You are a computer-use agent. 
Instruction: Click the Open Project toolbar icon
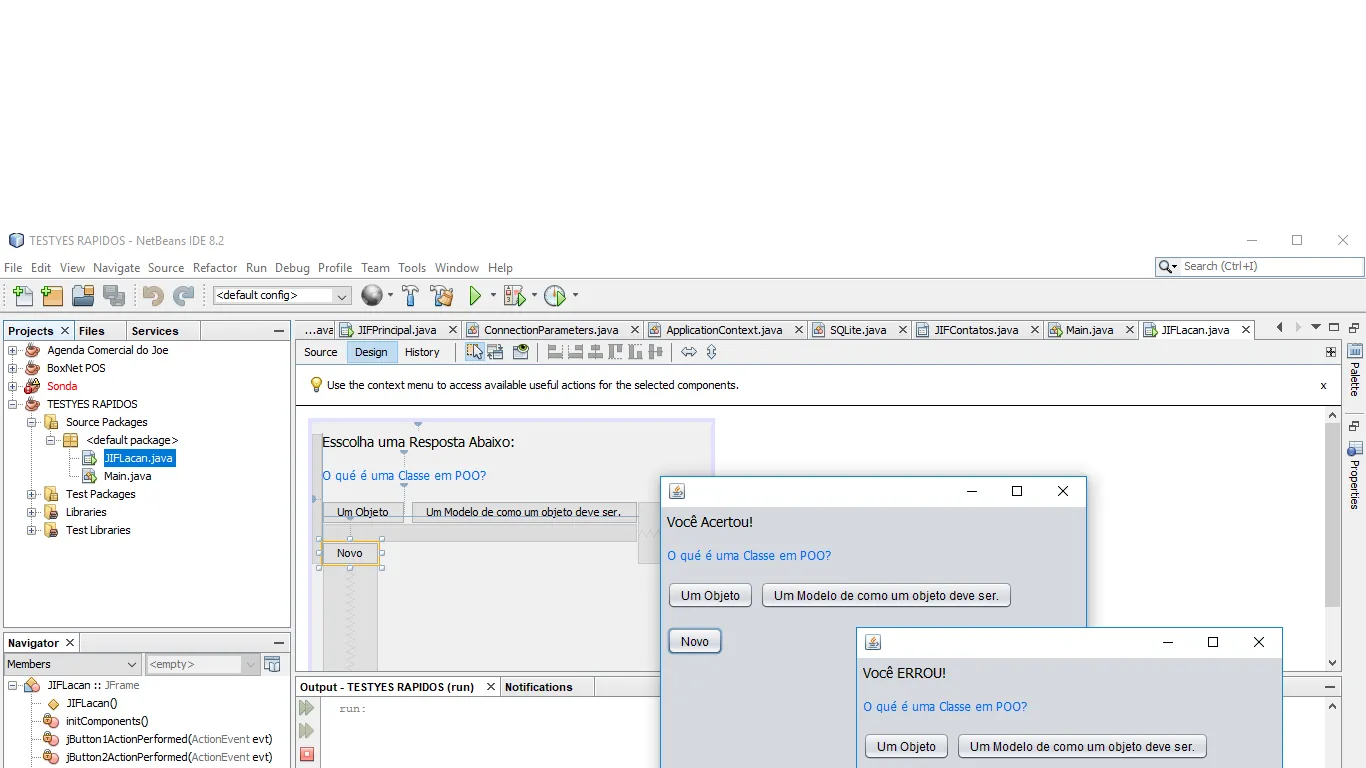tap(83, 296)
